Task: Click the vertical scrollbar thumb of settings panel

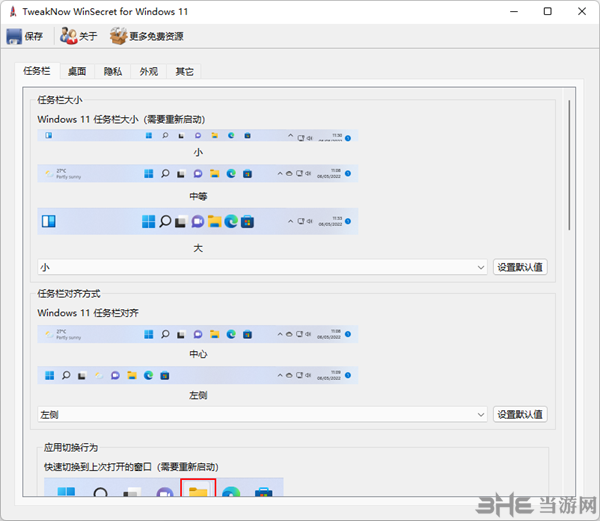Action: click(x=569, y=165)
